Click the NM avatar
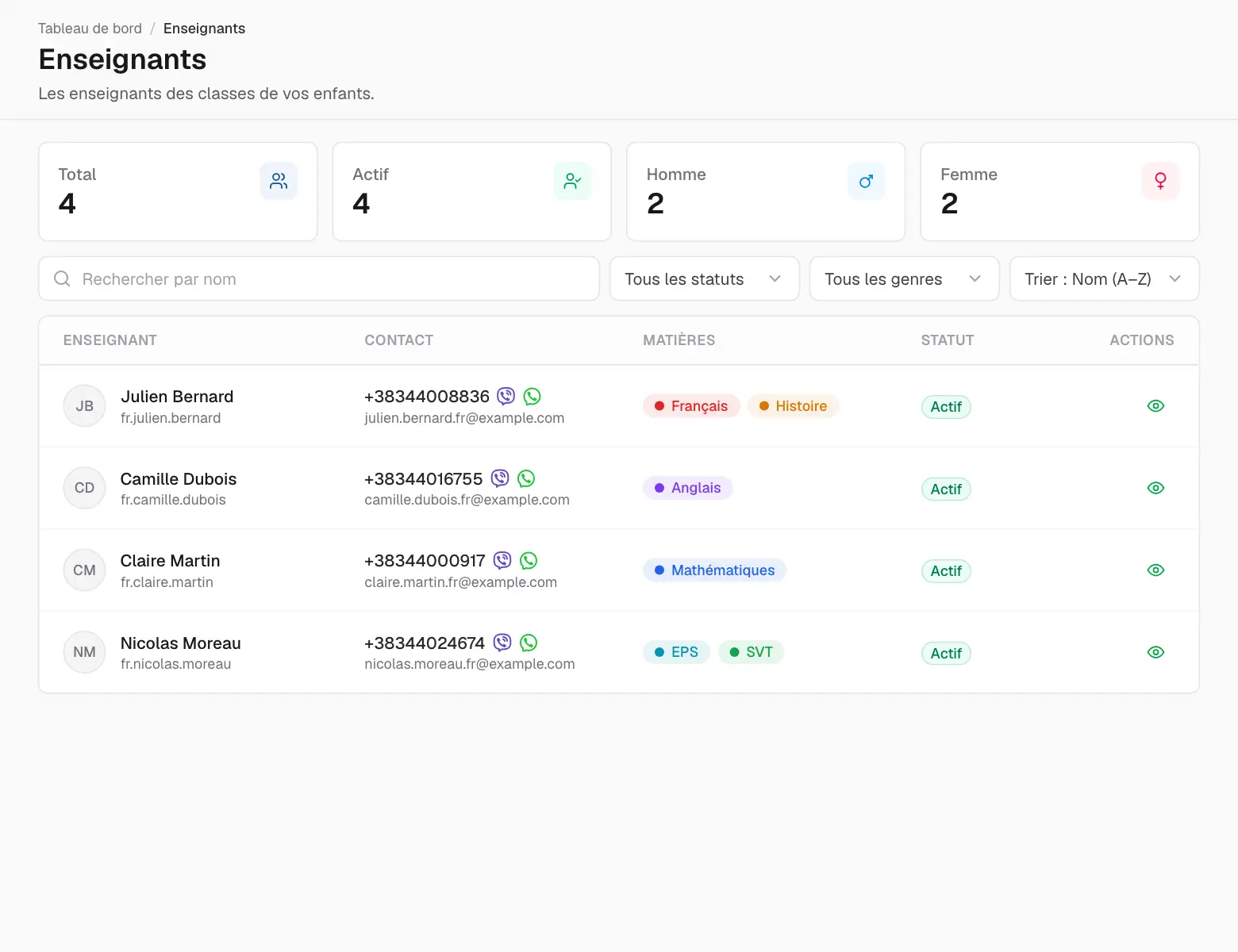This screenshot has width=1238, height=952. click(84, 652)
